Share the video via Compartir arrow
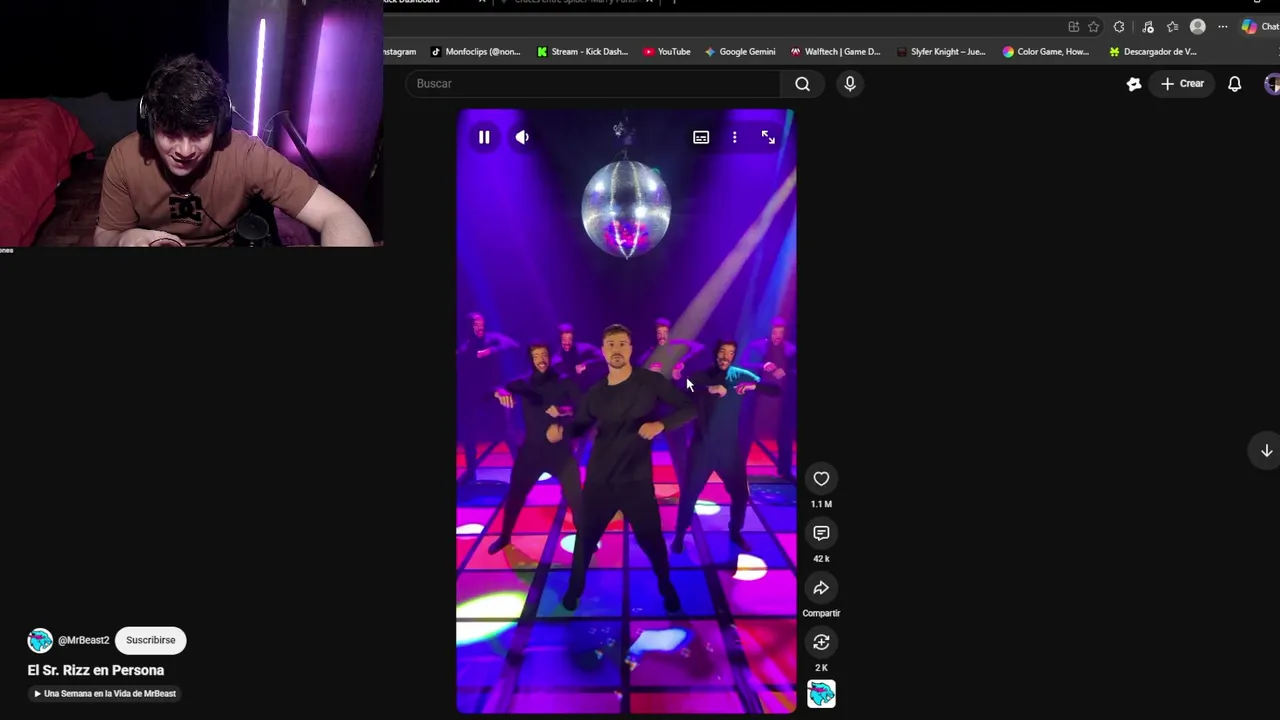The width and height of the screenshot is (1280, 720). [x=821, y=588]
